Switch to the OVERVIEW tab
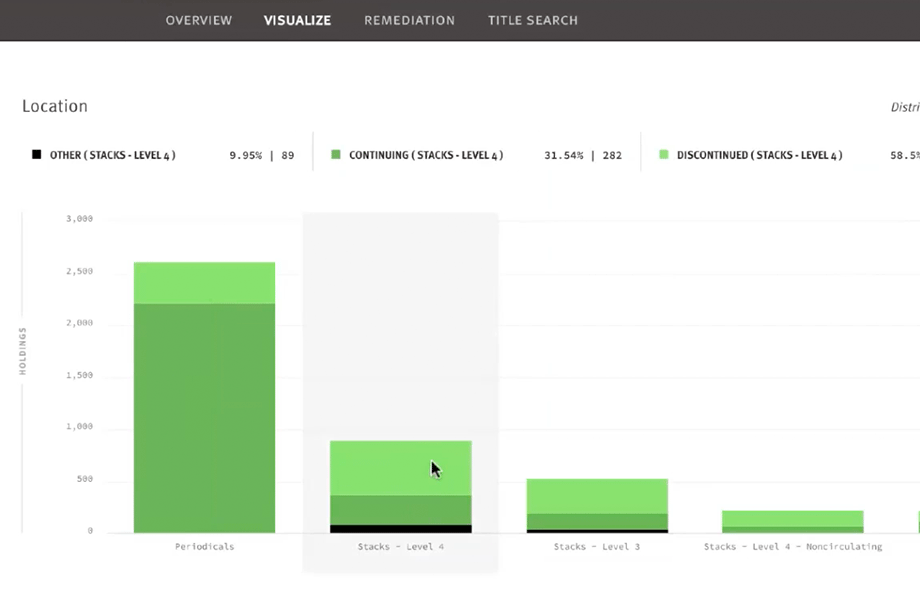Screen dimensions: 920x600 tap(198, 20)
